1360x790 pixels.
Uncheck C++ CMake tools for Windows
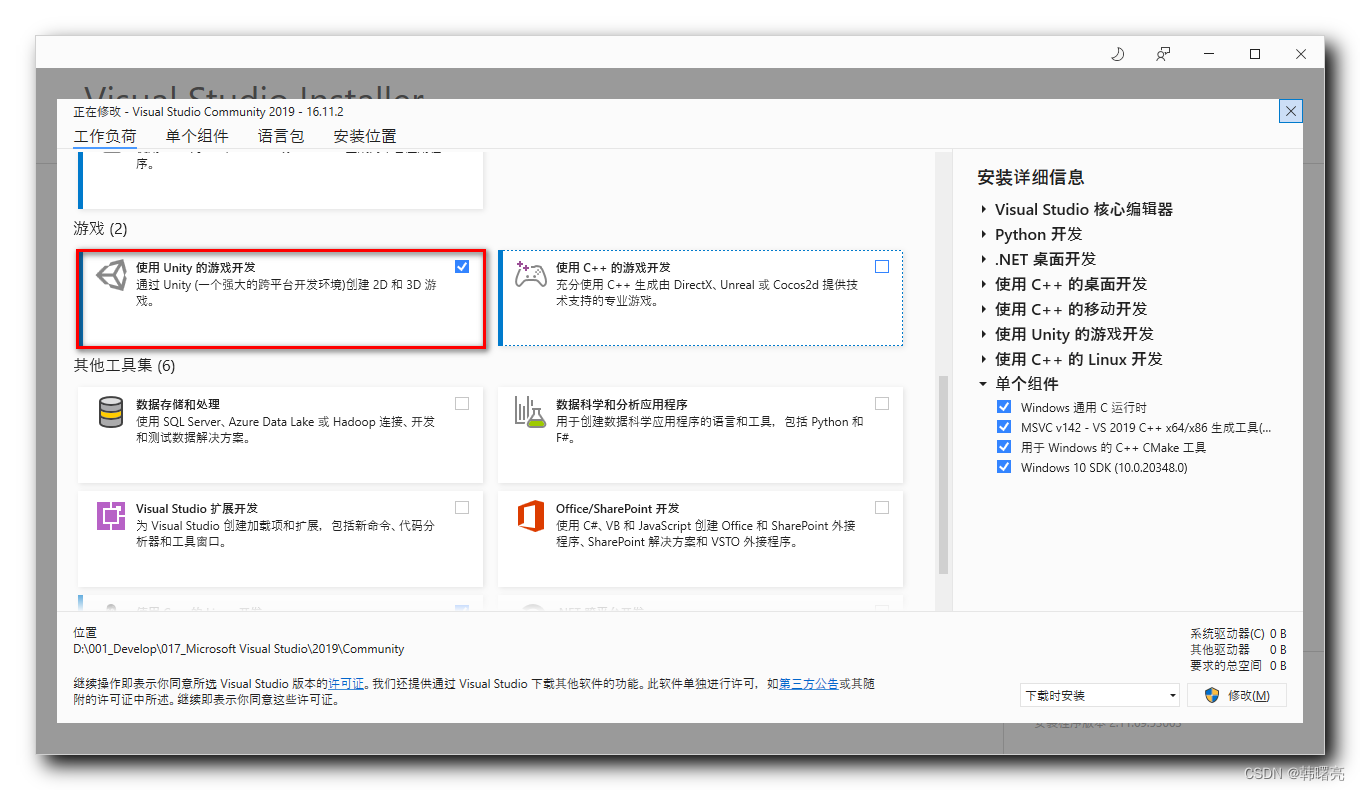point(1004,447)
